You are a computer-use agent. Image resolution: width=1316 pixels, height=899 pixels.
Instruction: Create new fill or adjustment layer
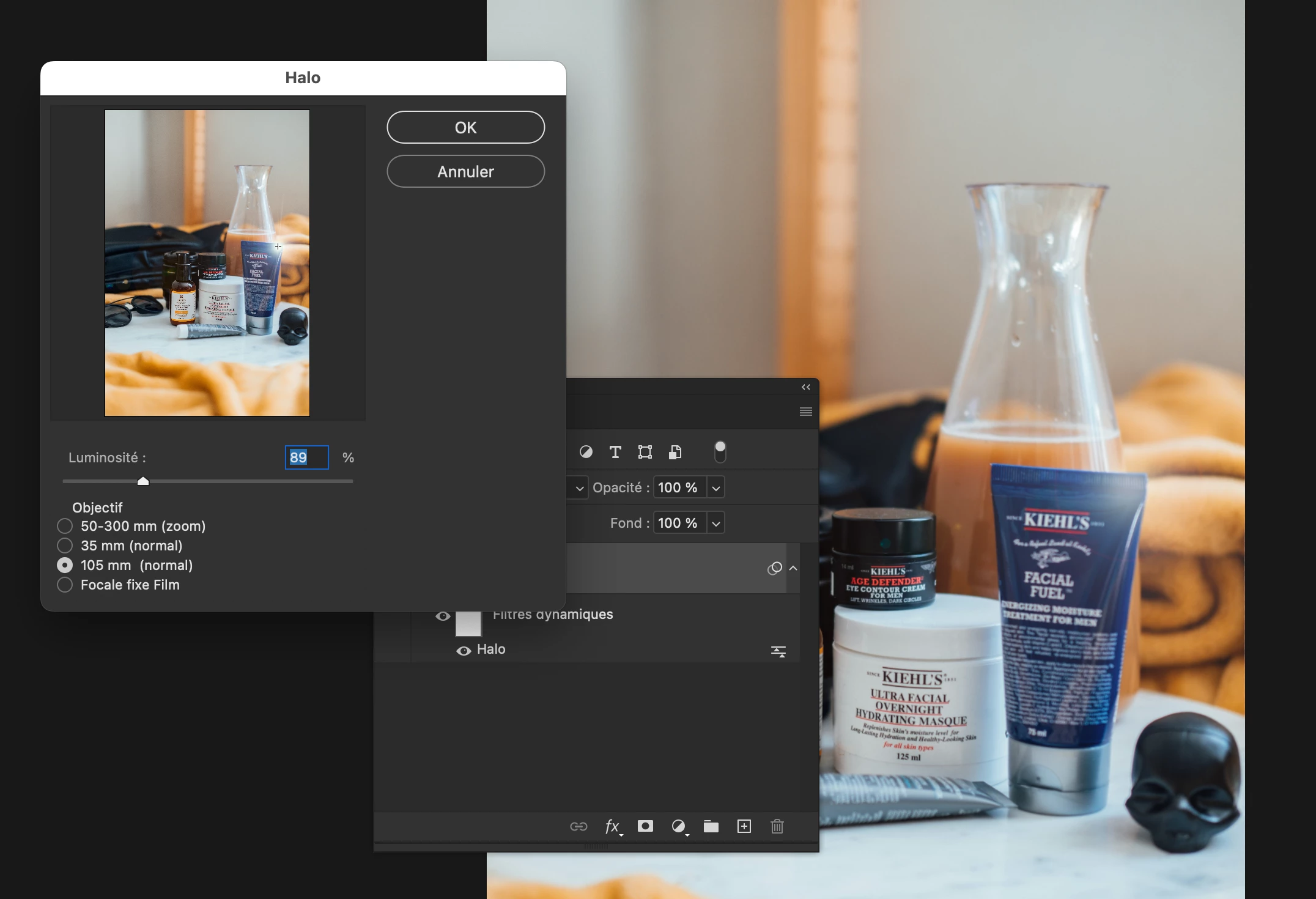[679, 827]
